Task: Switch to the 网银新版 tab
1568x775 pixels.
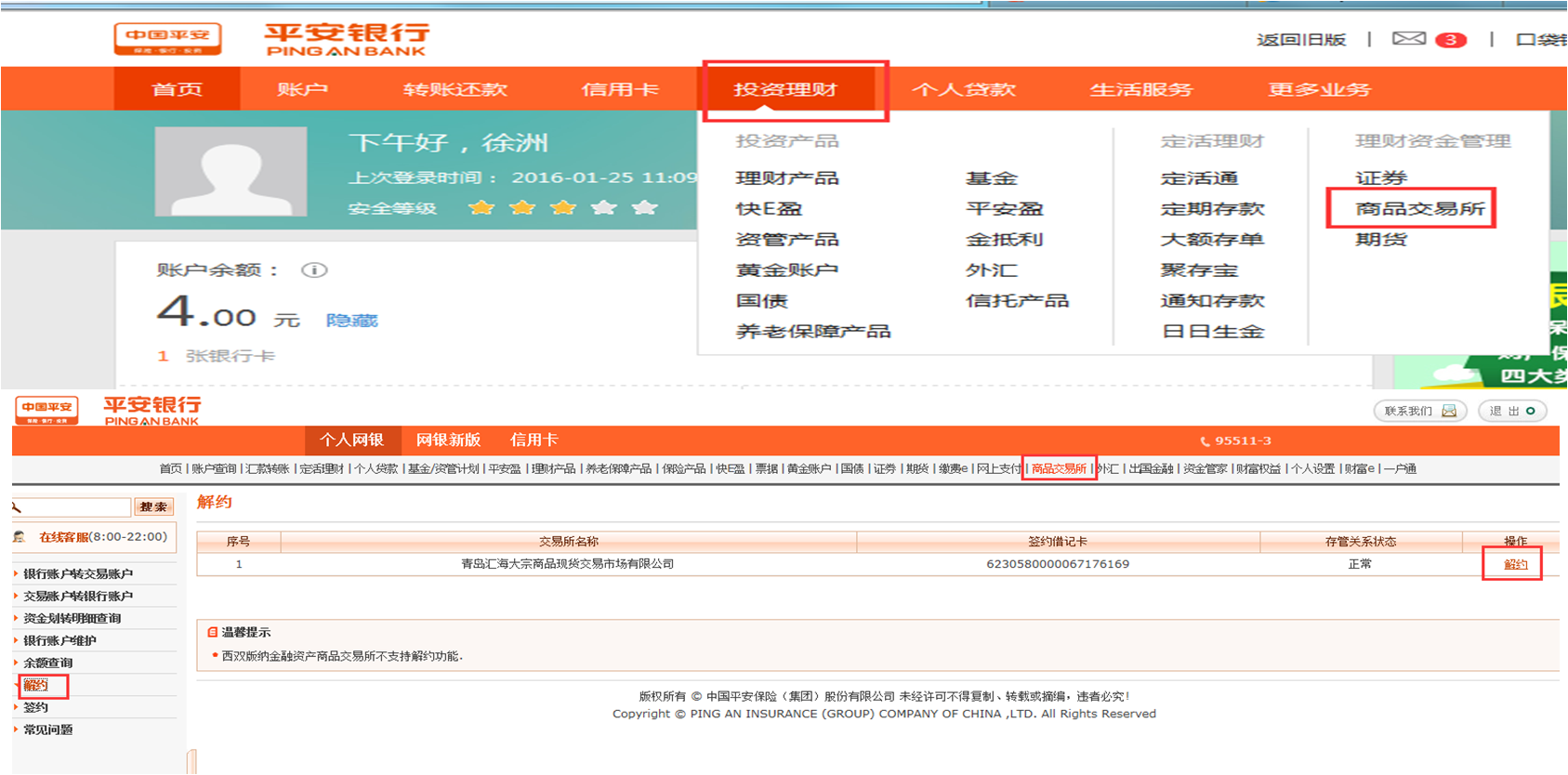Action: (448, 440)
